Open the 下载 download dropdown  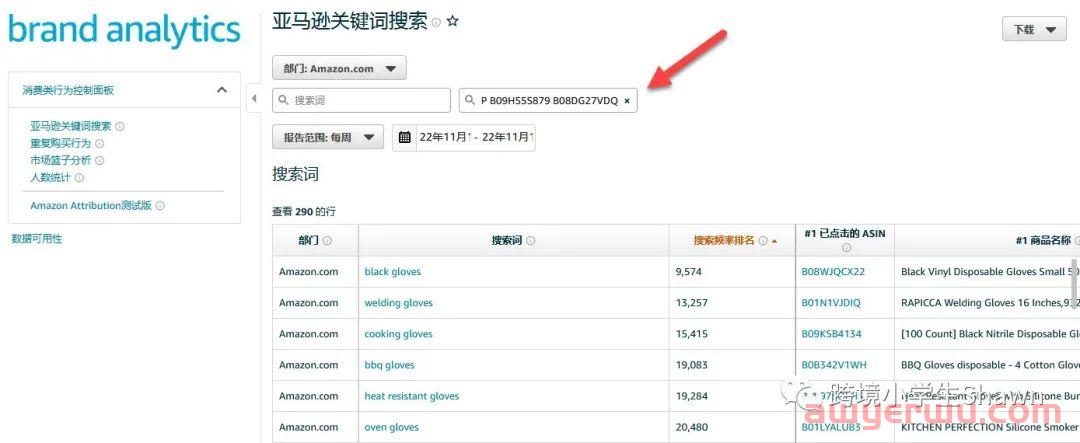(x=1034, y=30)
